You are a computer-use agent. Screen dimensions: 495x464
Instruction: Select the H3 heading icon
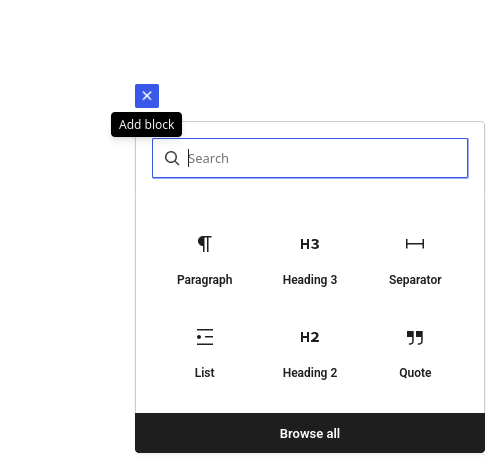click(310, 244)
